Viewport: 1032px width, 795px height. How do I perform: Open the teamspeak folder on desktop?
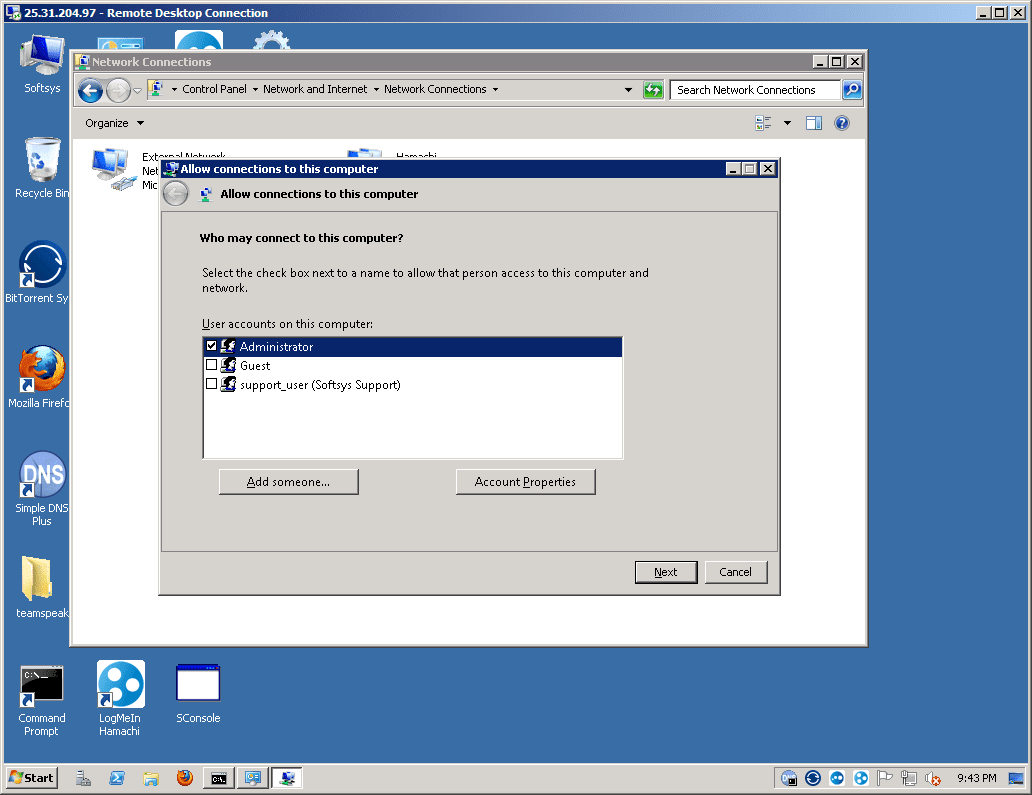41,587
